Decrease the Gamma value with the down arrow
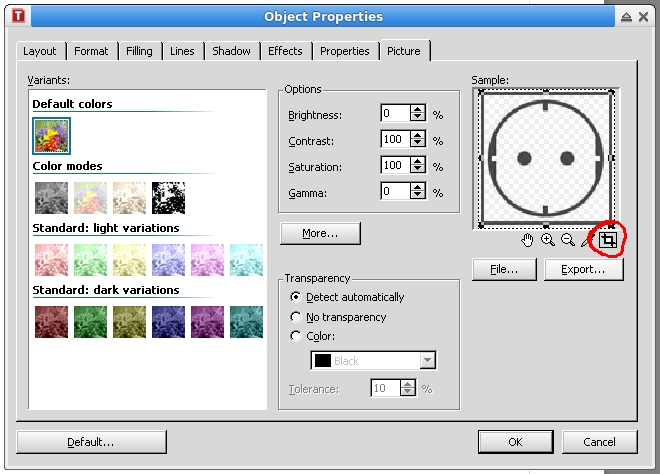 click(418, 196)
